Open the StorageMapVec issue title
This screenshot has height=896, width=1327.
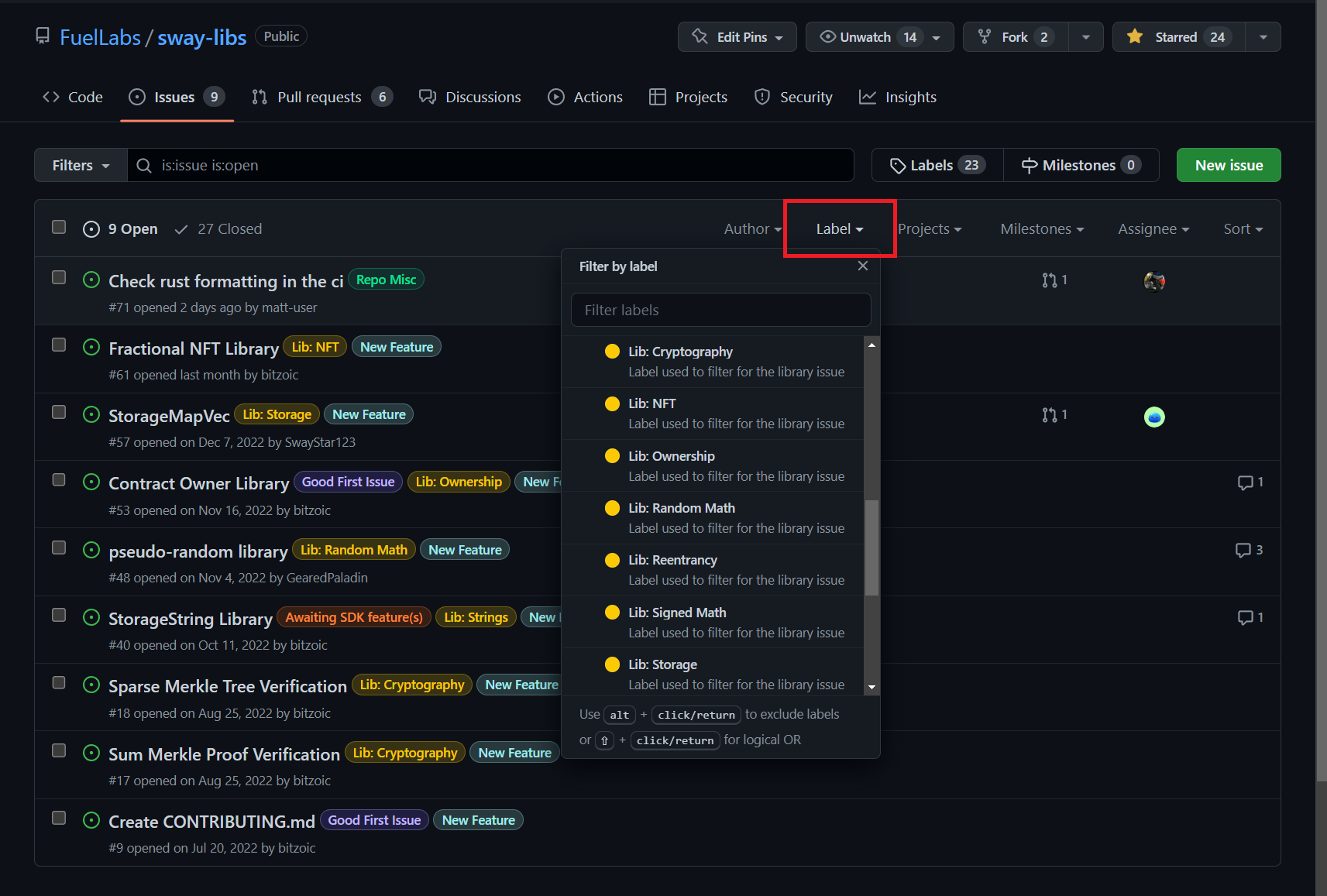click(x=169, y=416)
